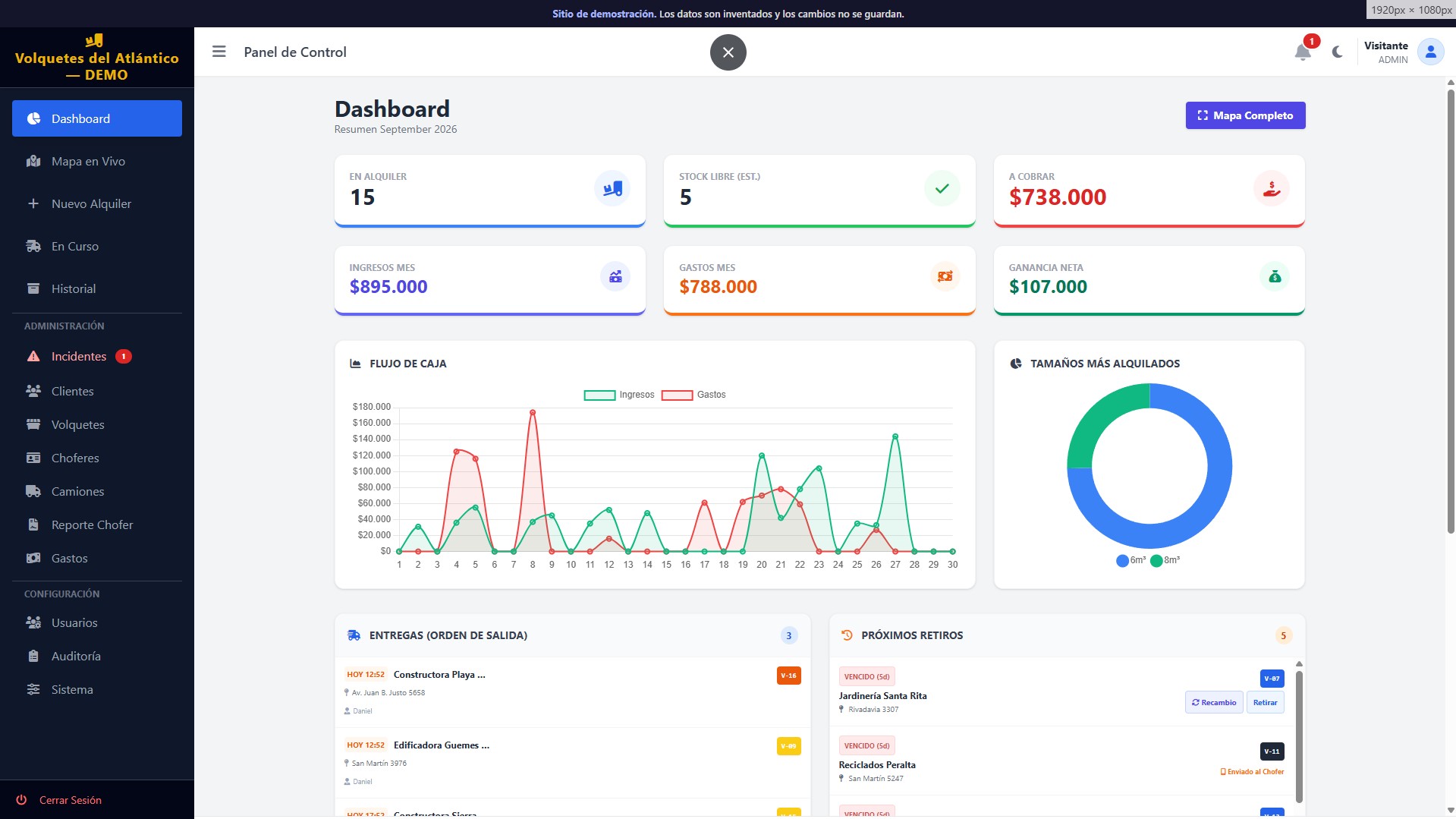This screenshot has height=819, width=1456.
Task: Switch to dark mode moon icon
Action: pyautogui.click(x=1337, y=52)
